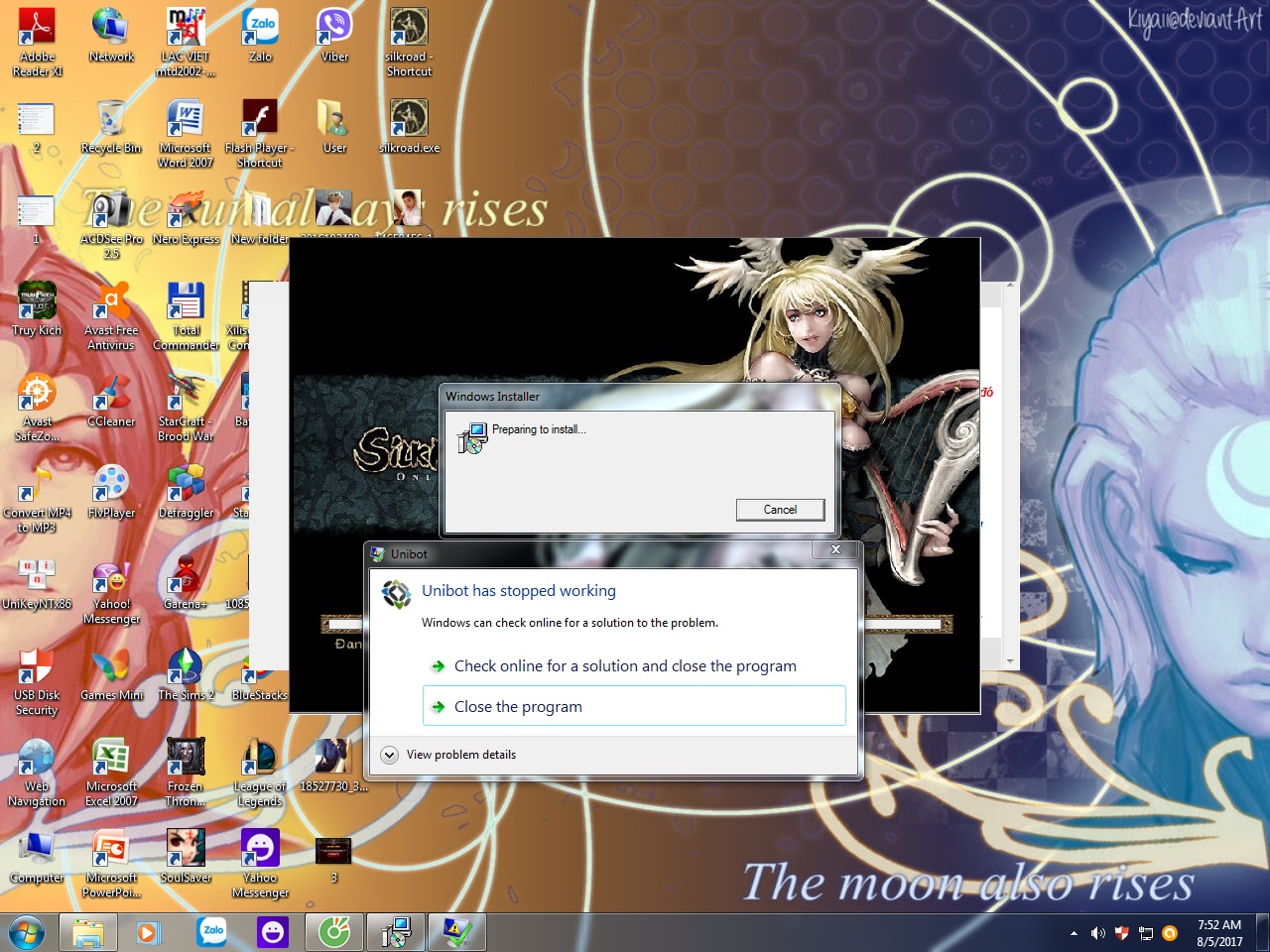The width and height of the screenshot is (1270, 952).
Task: Open Zalo desktop shortcut
Action: 260,36
